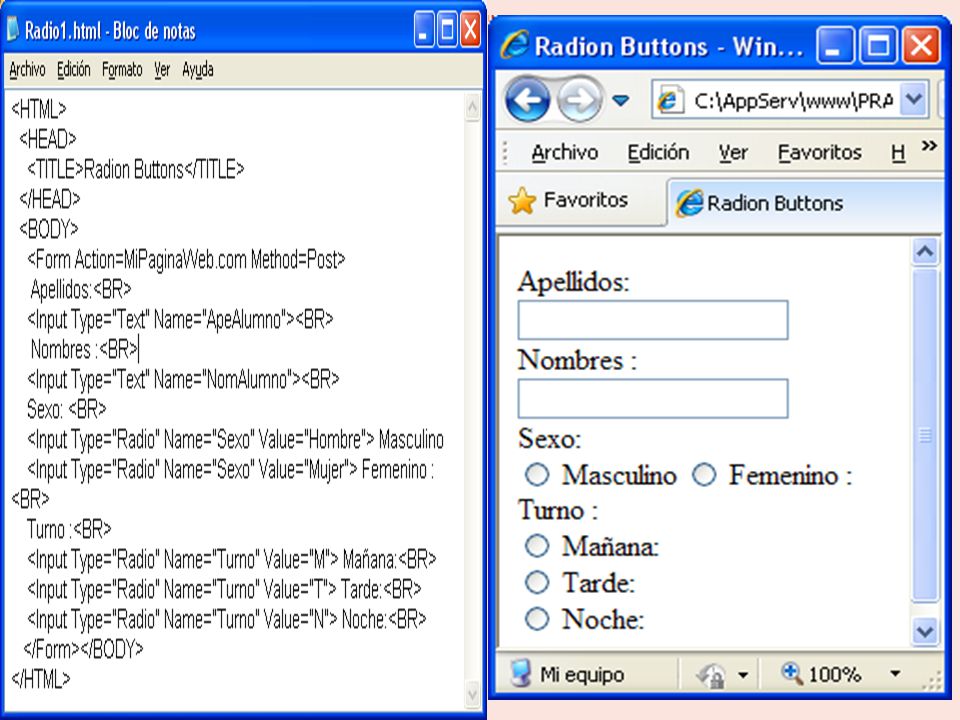Close the Radio1.html Bloc de notas window
Viewport: 960px width, 720px height.
(470, 29)
